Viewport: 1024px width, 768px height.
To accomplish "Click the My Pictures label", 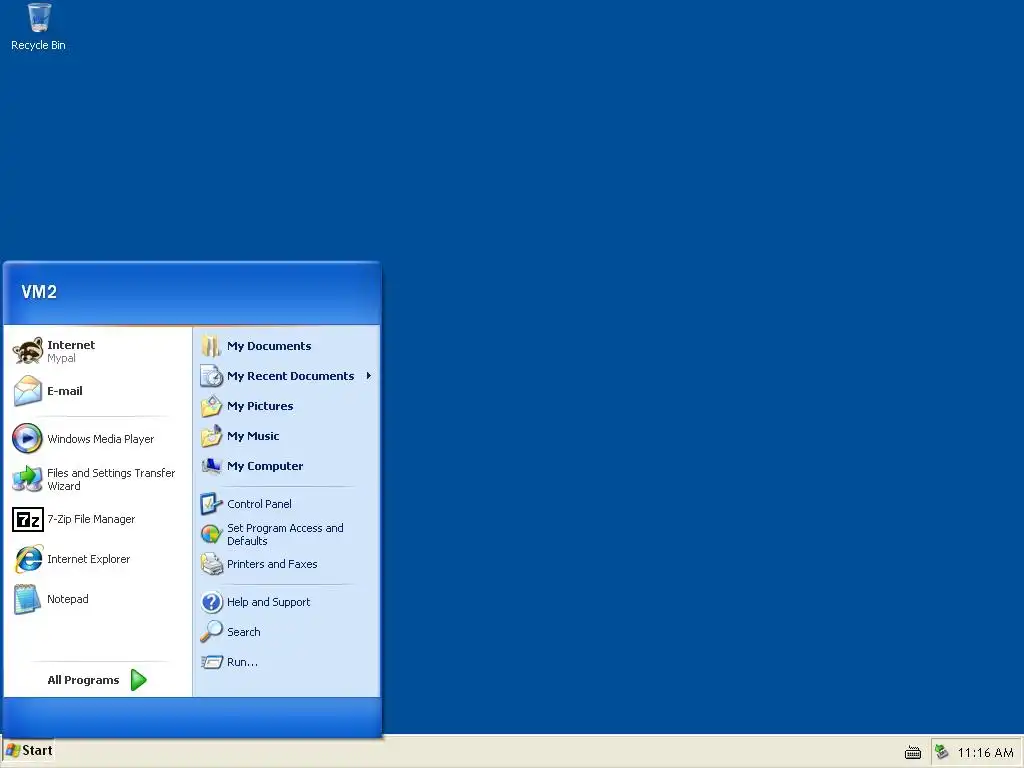I will coord(260,406).
